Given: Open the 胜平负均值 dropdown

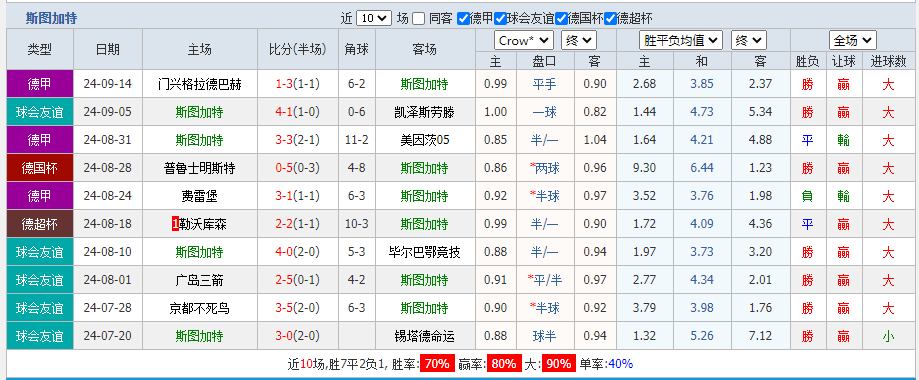Looking at the screenshot, I should tap(680, 40).
